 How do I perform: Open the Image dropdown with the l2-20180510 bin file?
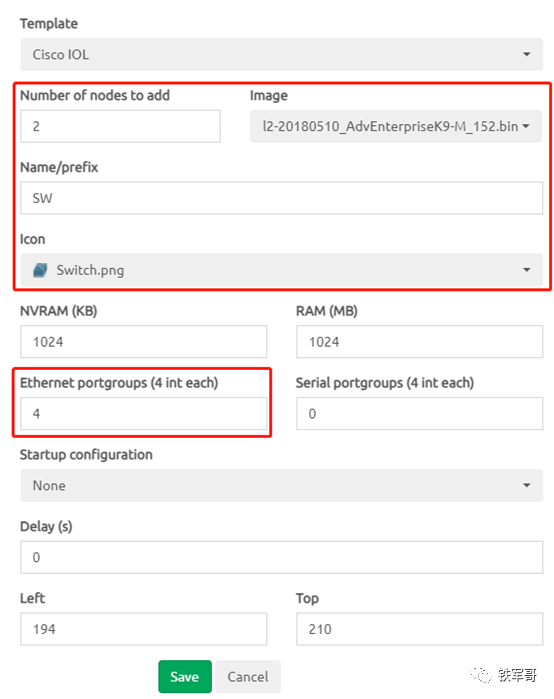396,126
